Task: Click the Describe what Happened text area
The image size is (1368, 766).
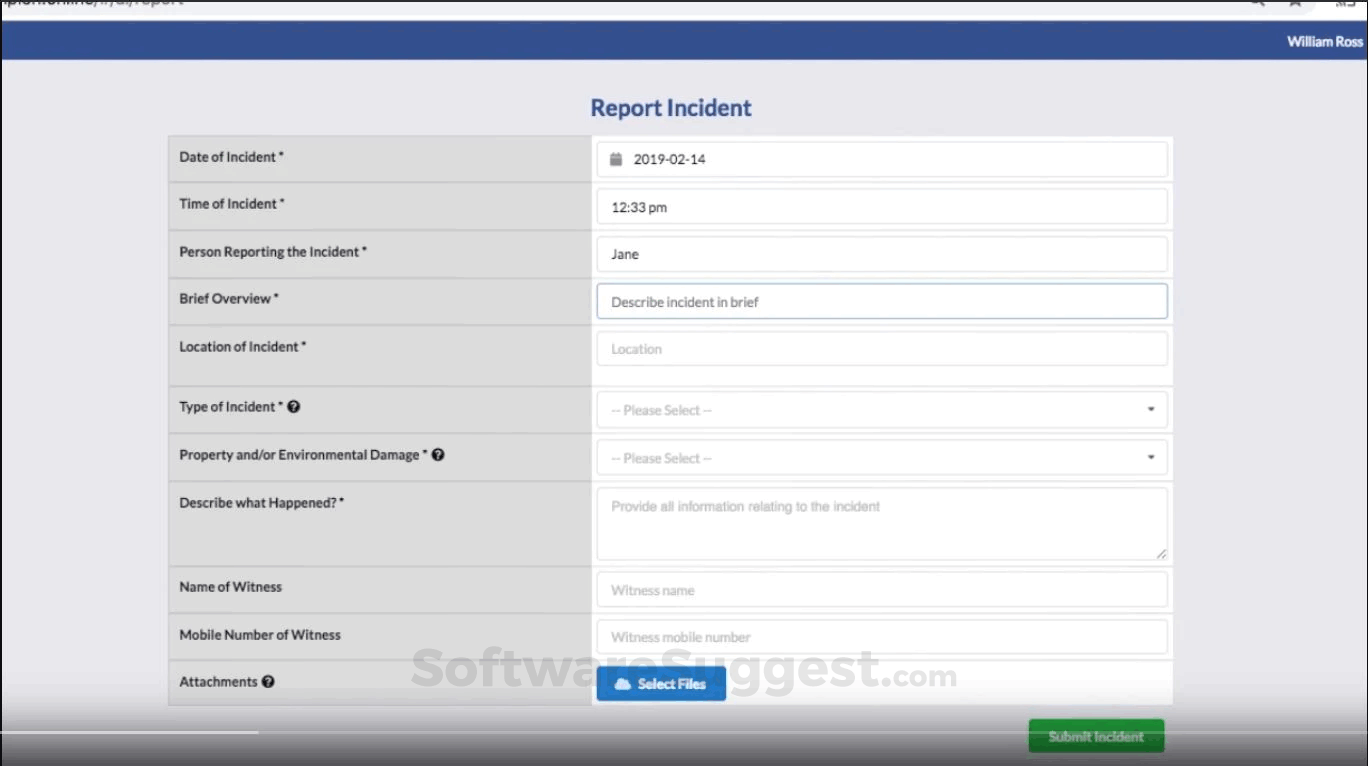Action: coord(881,522)
